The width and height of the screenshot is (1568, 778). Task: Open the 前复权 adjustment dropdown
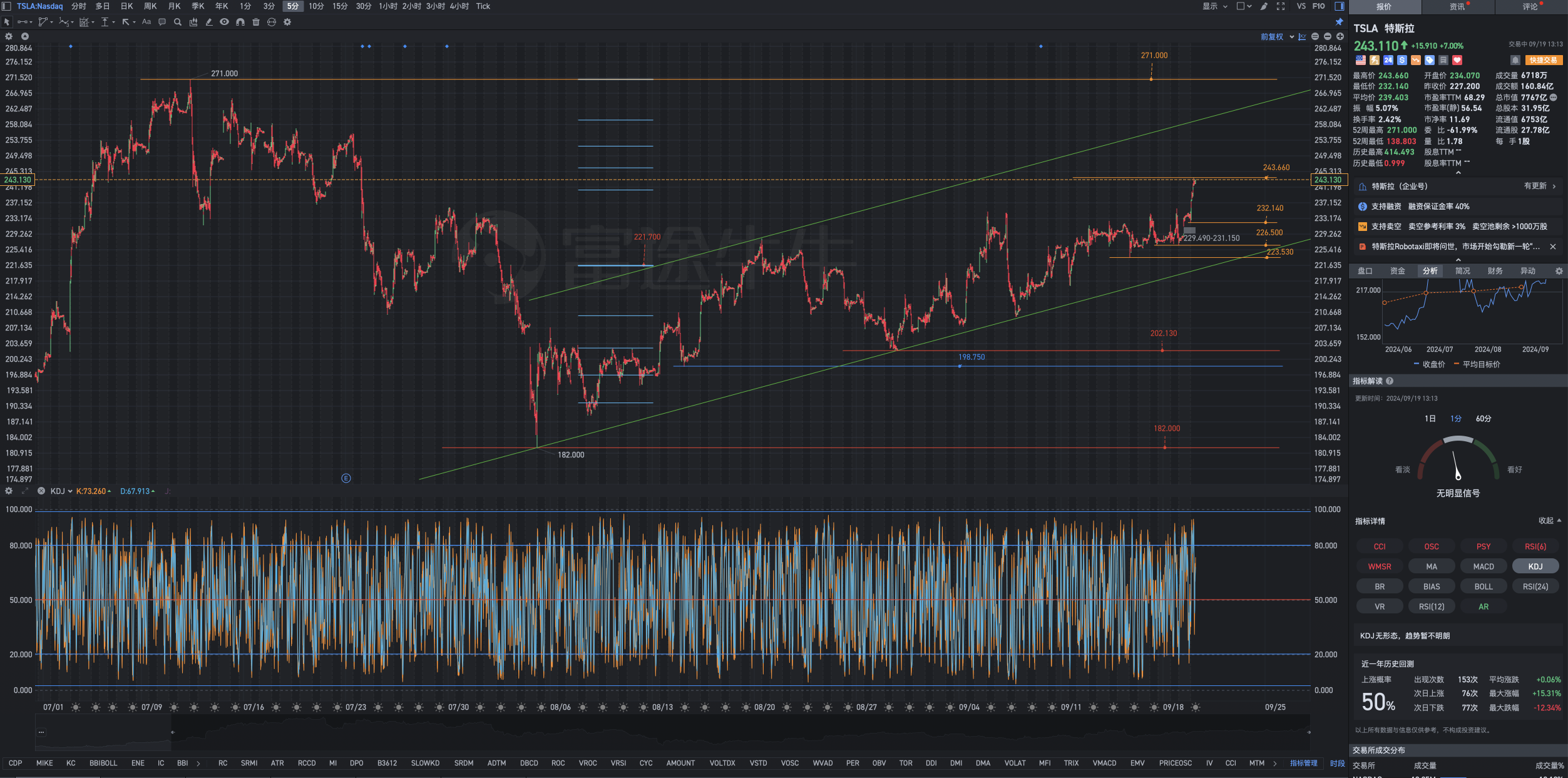1277,37
